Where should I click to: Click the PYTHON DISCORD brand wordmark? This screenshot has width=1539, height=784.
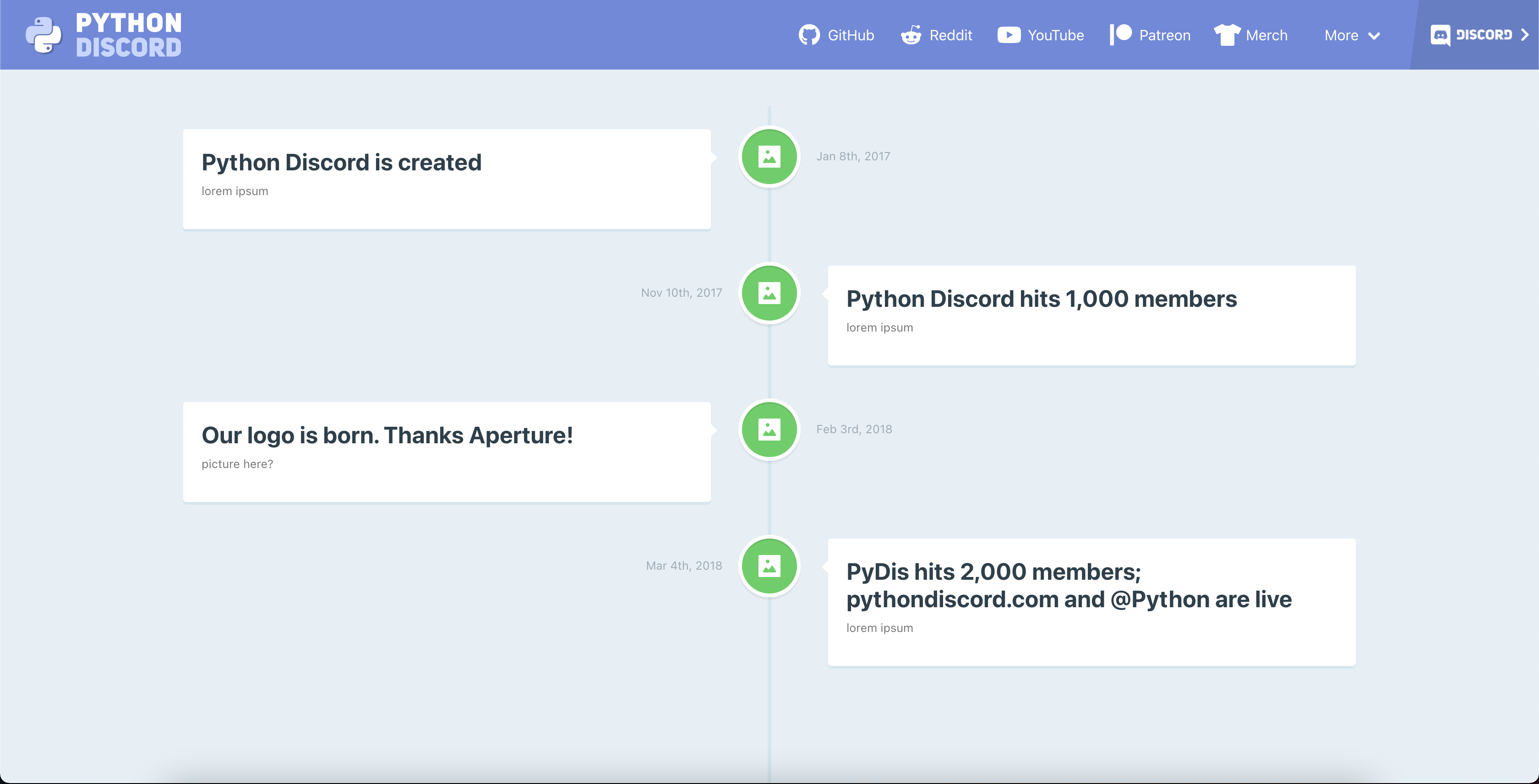128,35
